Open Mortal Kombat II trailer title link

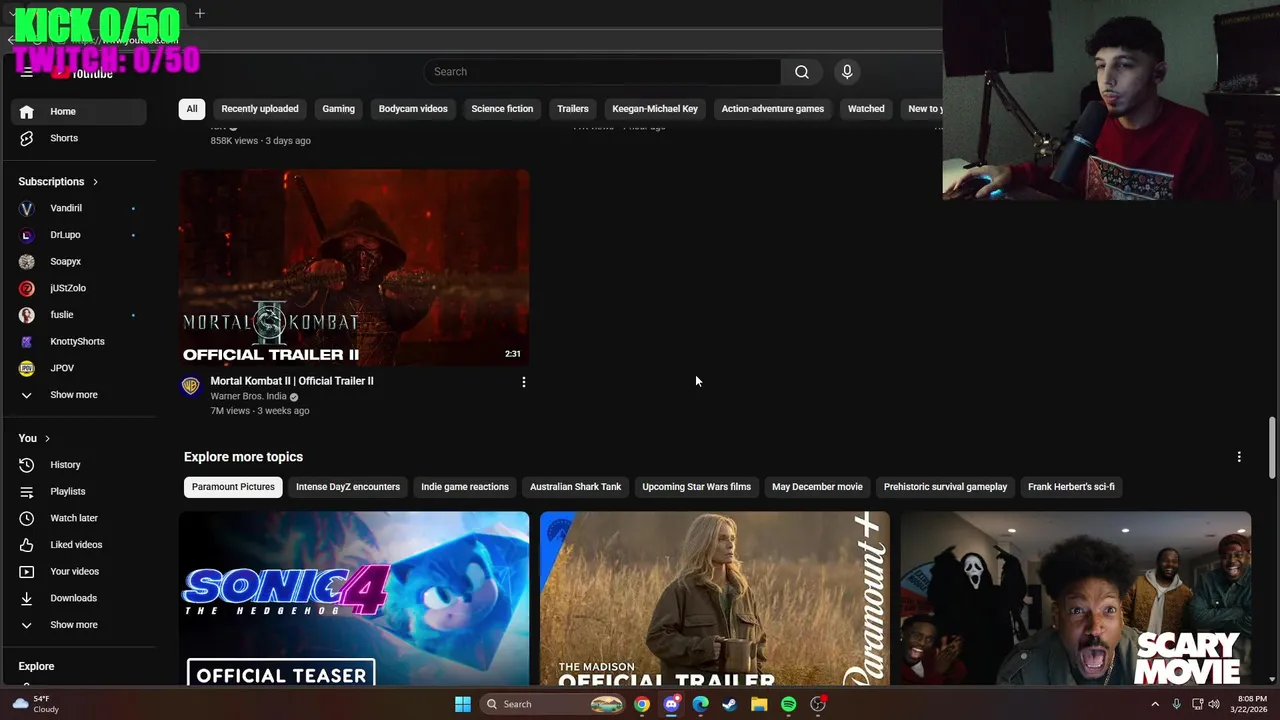click(x=292, y=381)
